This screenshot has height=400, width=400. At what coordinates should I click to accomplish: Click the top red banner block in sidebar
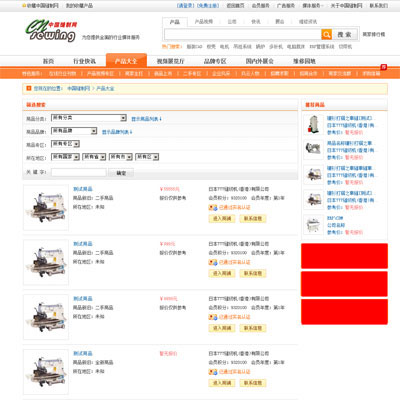click(344, 256)
